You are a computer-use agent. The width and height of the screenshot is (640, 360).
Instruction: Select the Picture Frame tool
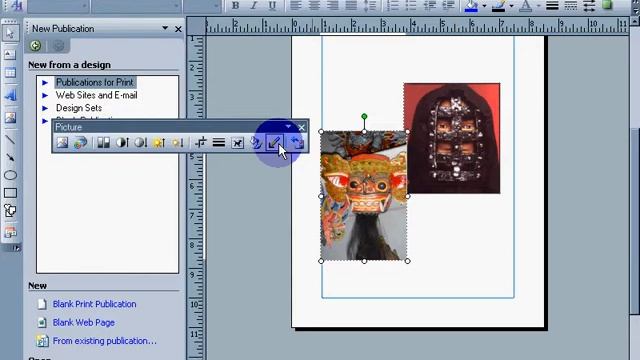[x=10, y=118]
